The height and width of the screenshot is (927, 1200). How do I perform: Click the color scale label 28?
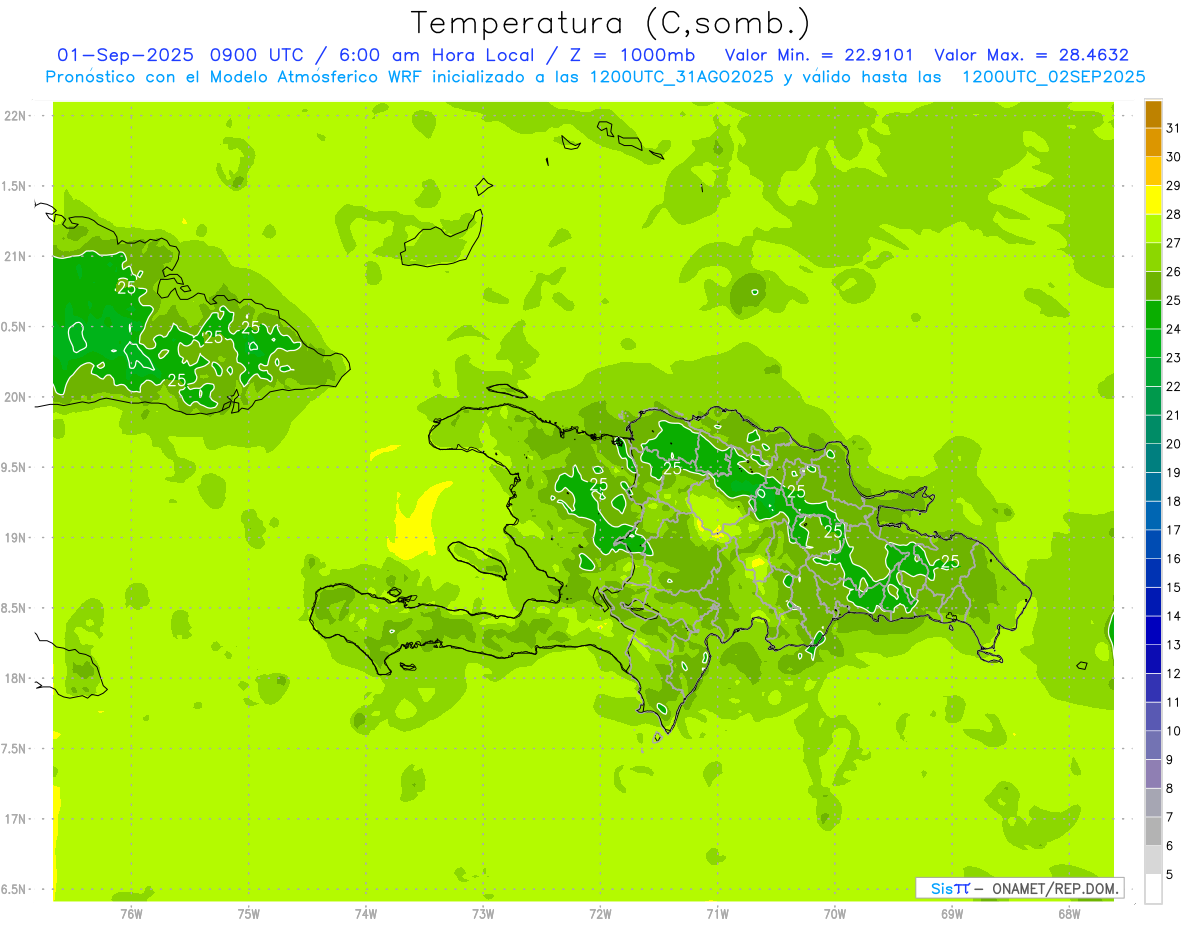(1174, 214)
